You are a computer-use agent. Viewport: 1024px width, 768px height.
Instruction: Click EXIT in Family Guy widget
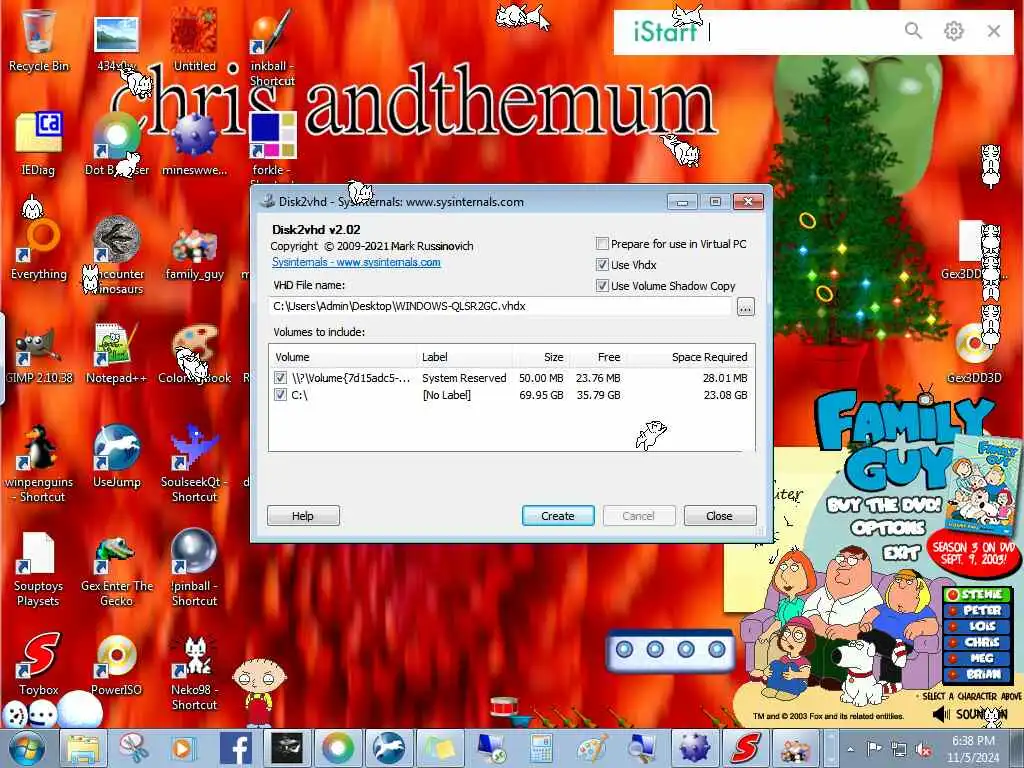coord(901,553)
